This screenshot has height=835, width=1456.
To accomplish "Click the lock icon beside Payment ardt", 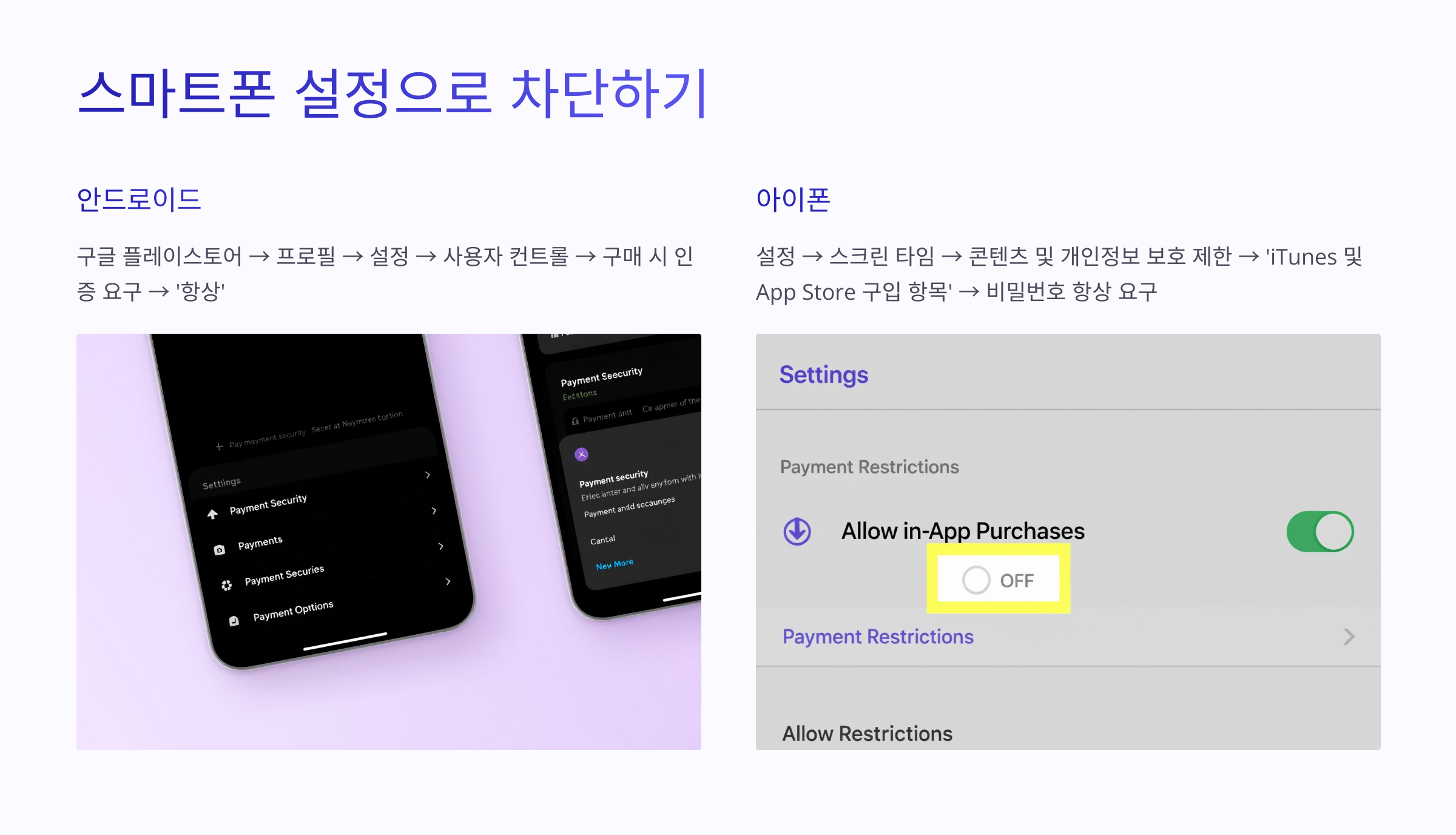I will pos(575,421).
